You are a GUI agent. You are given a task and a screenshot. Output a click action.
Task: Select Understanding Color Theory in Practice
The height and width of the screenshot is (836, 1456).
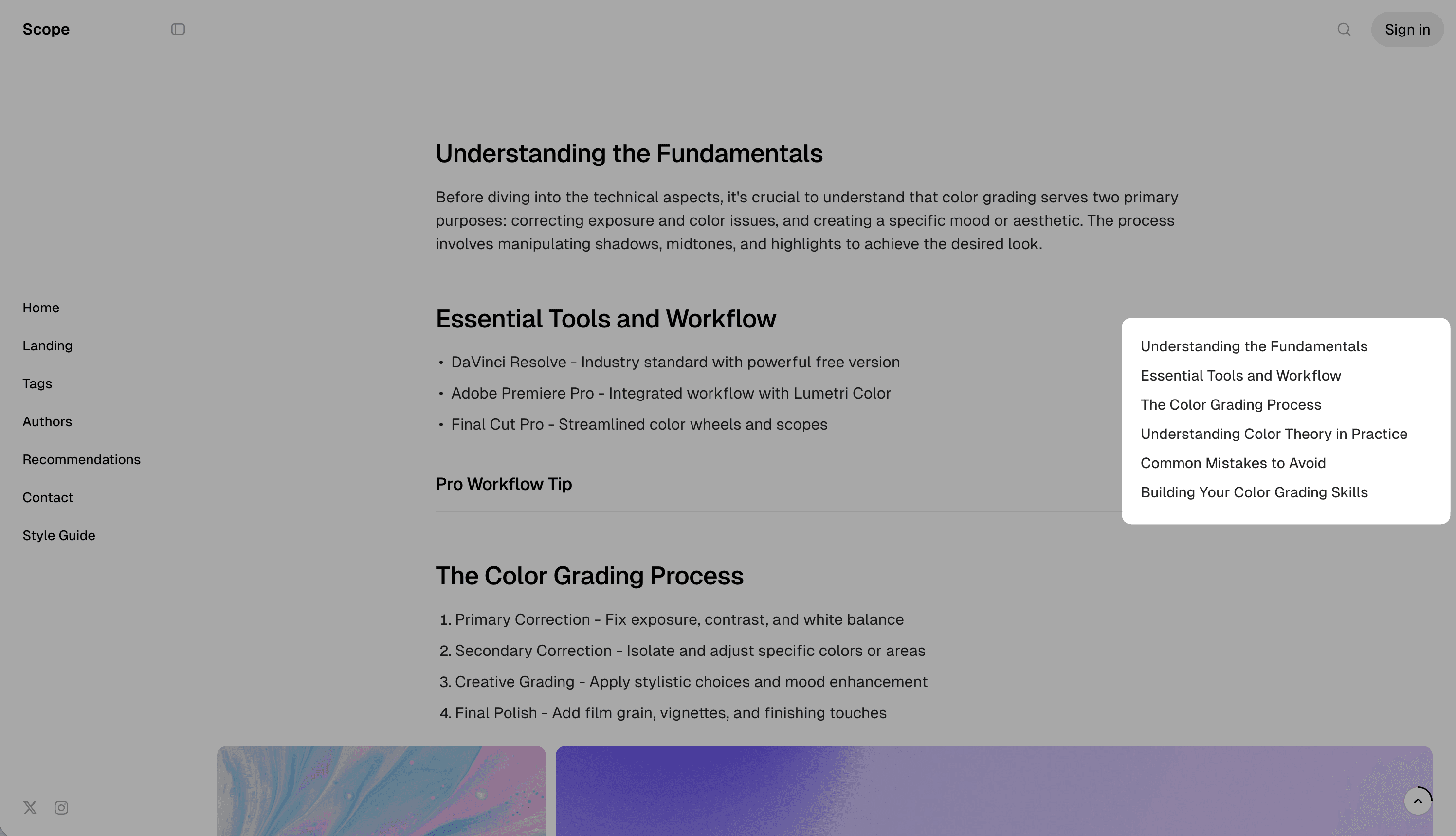tap(1274, 434)
